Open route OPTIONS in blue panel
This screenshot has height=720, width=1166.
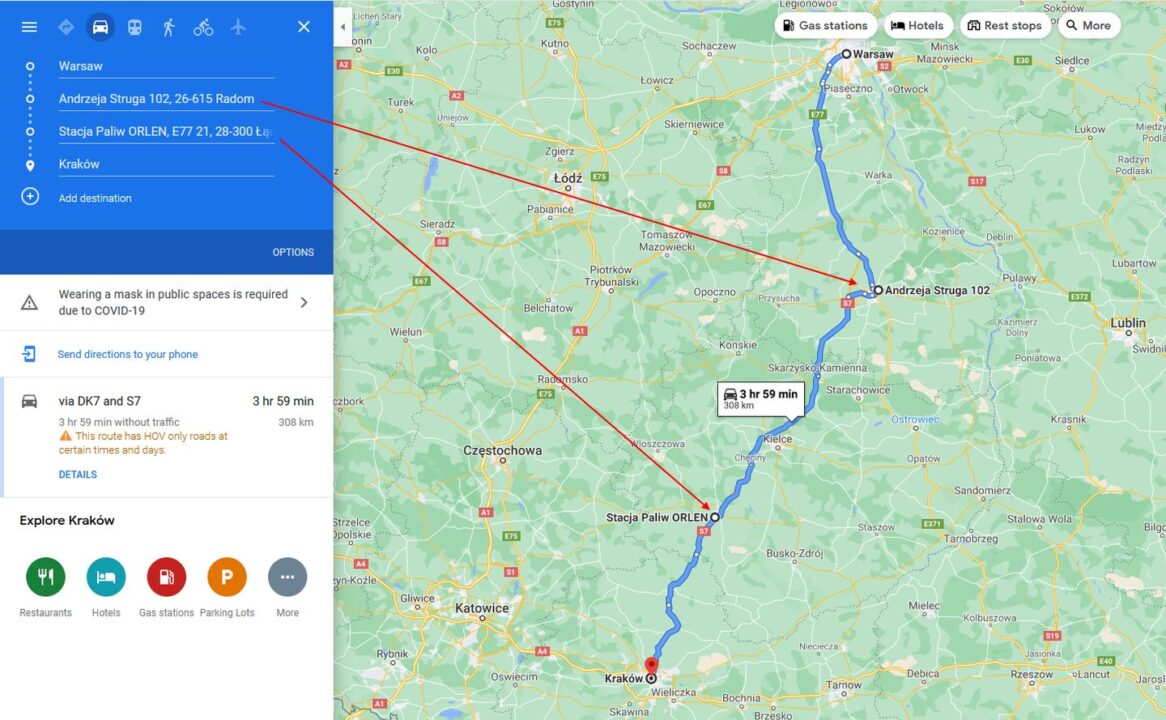point(293,252)
